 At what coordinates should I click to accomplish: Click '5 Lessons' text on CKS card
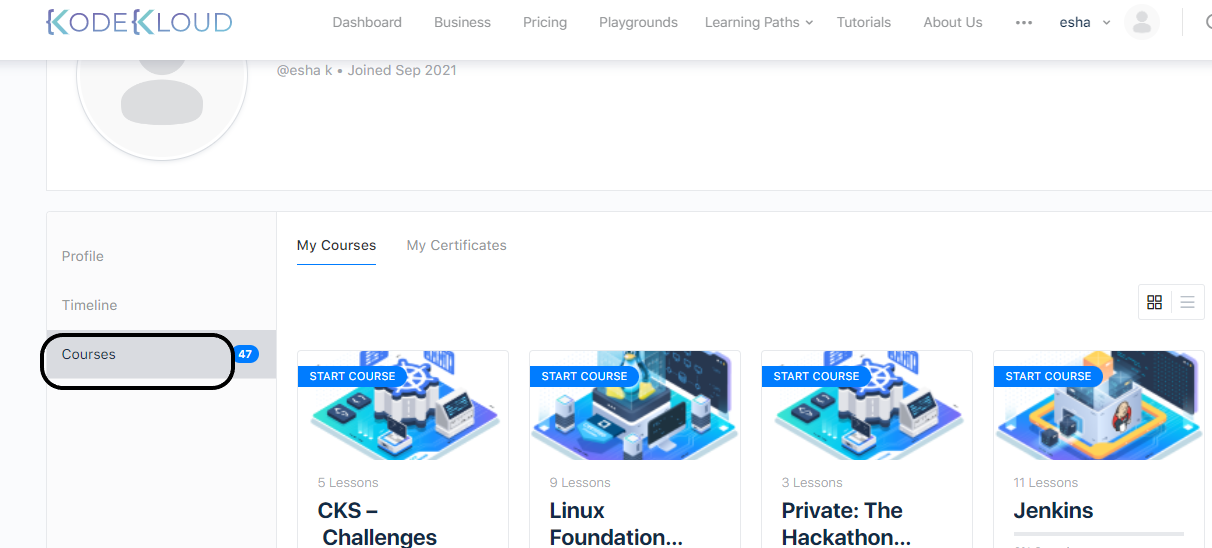coord(348,482)
